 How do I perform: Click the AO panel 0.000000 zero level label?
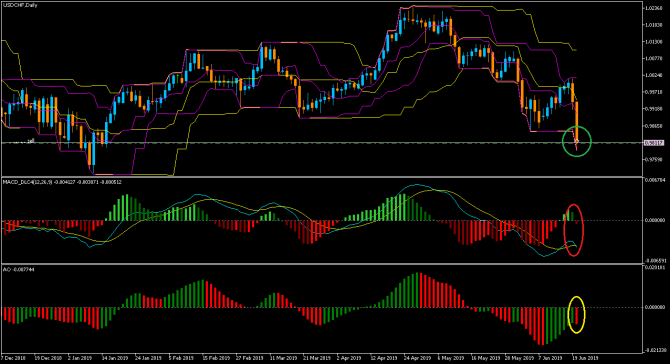(x=655, y=307)
